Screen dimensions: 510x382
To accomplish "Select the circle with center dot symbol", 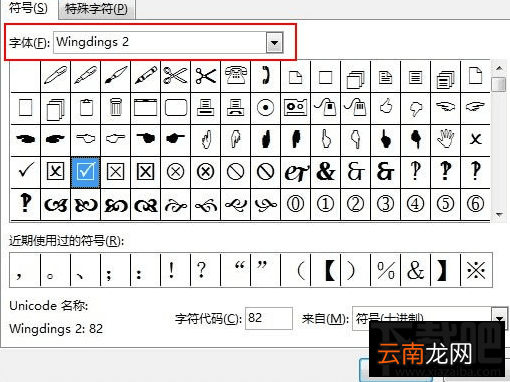I will (x=266, y=108).
